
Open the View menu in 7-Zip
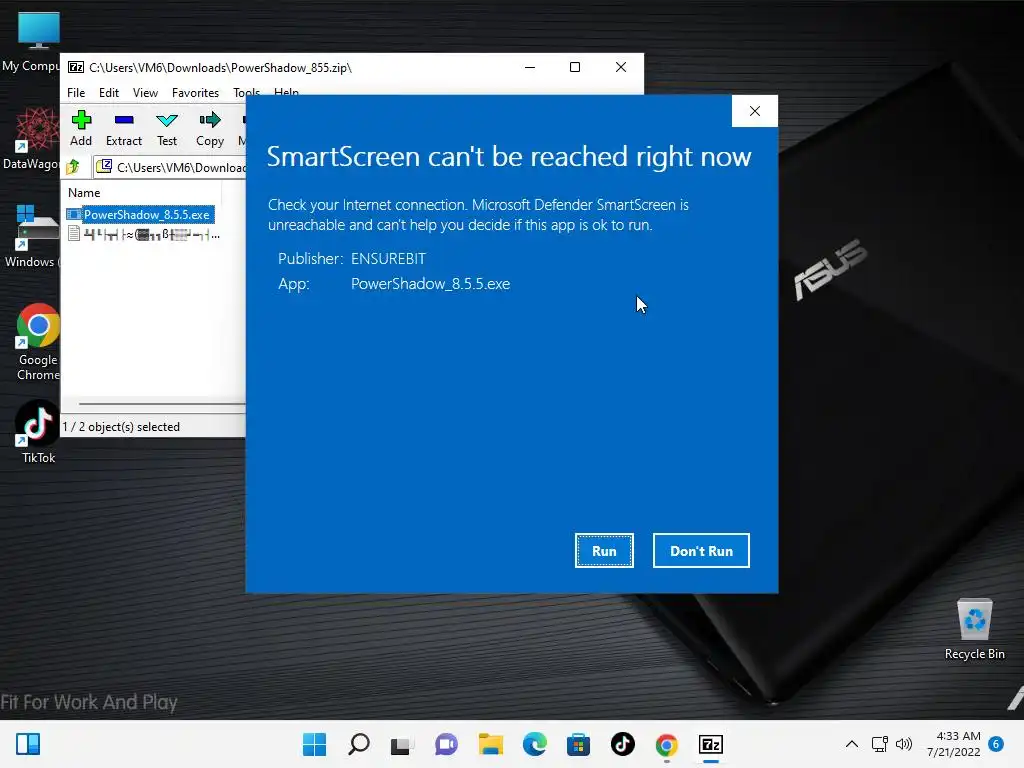pos(145,93)
